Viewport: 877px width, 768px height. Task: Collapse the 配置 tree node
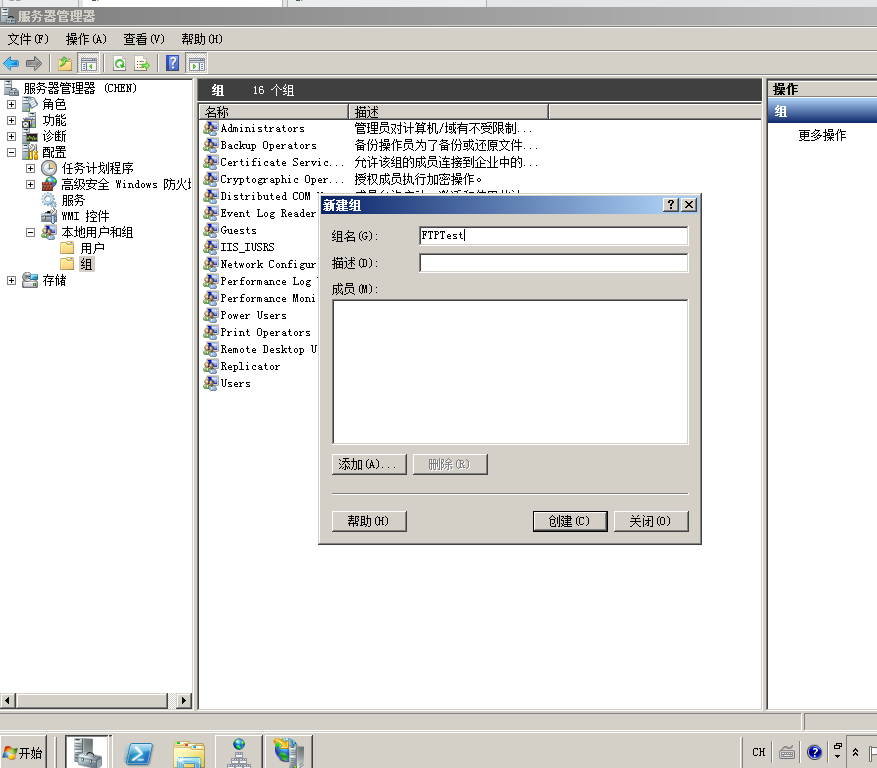[11, 152]
